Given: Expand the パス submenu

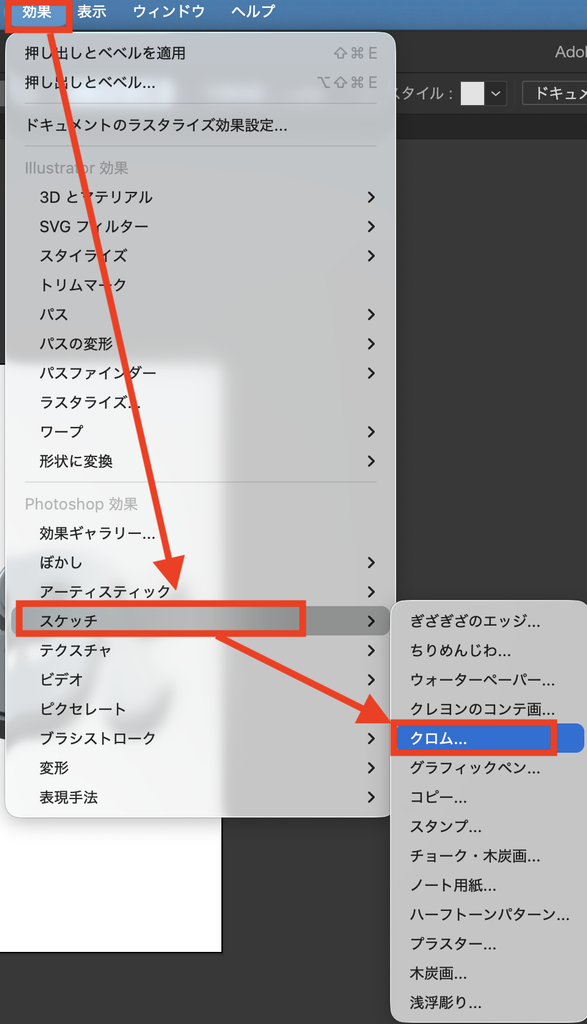Looking at the screenshot, I should 200,315.
